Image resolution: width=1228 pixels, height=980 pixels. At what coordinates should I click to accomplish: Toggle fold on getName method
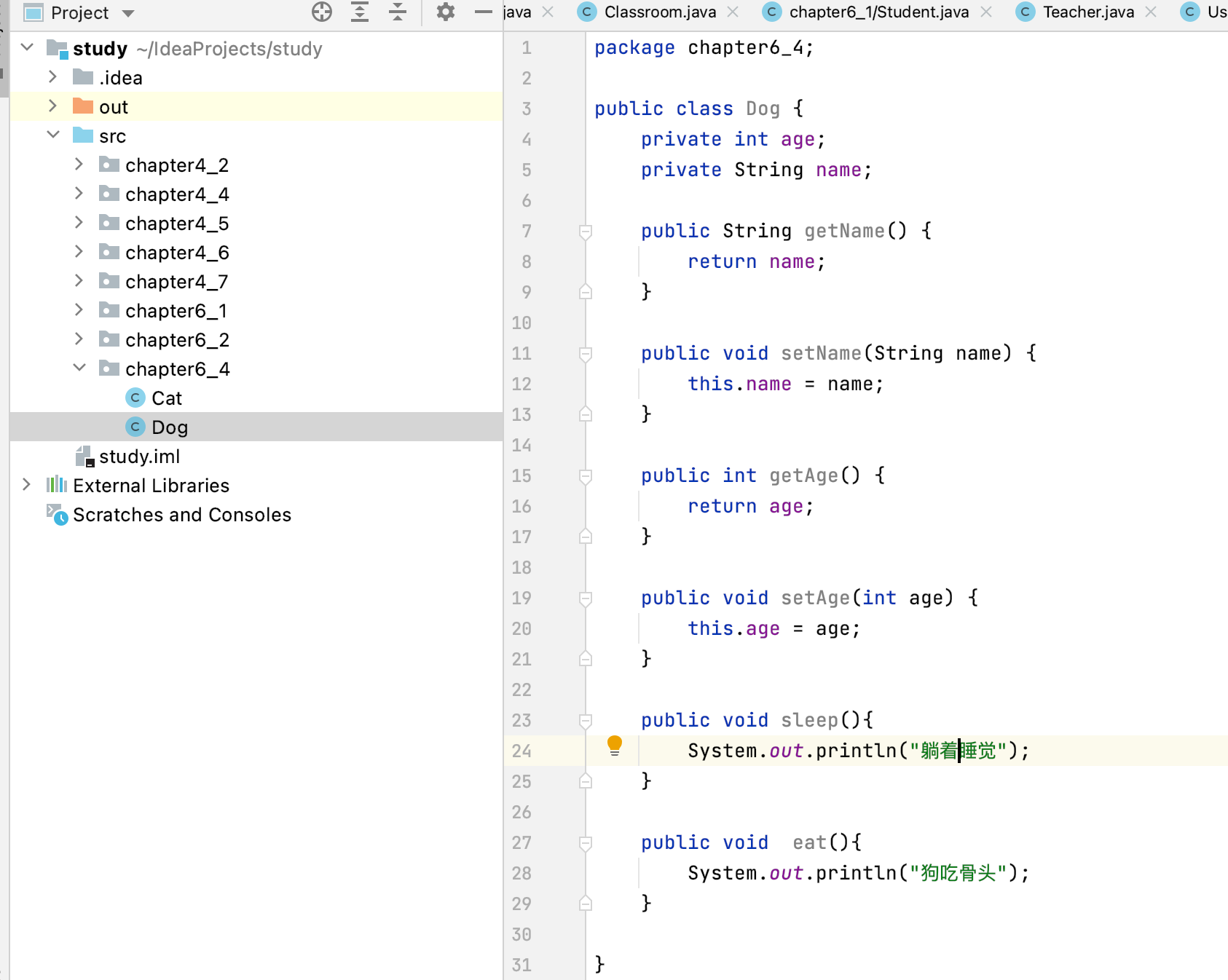586,232
